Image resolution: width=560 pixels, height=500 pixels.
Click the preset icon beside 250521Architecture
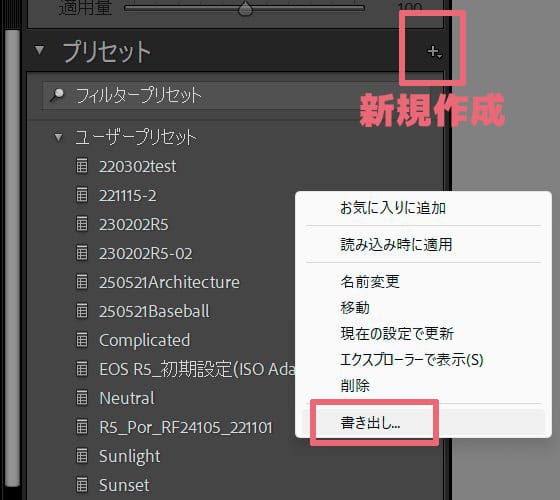[82, 282]
